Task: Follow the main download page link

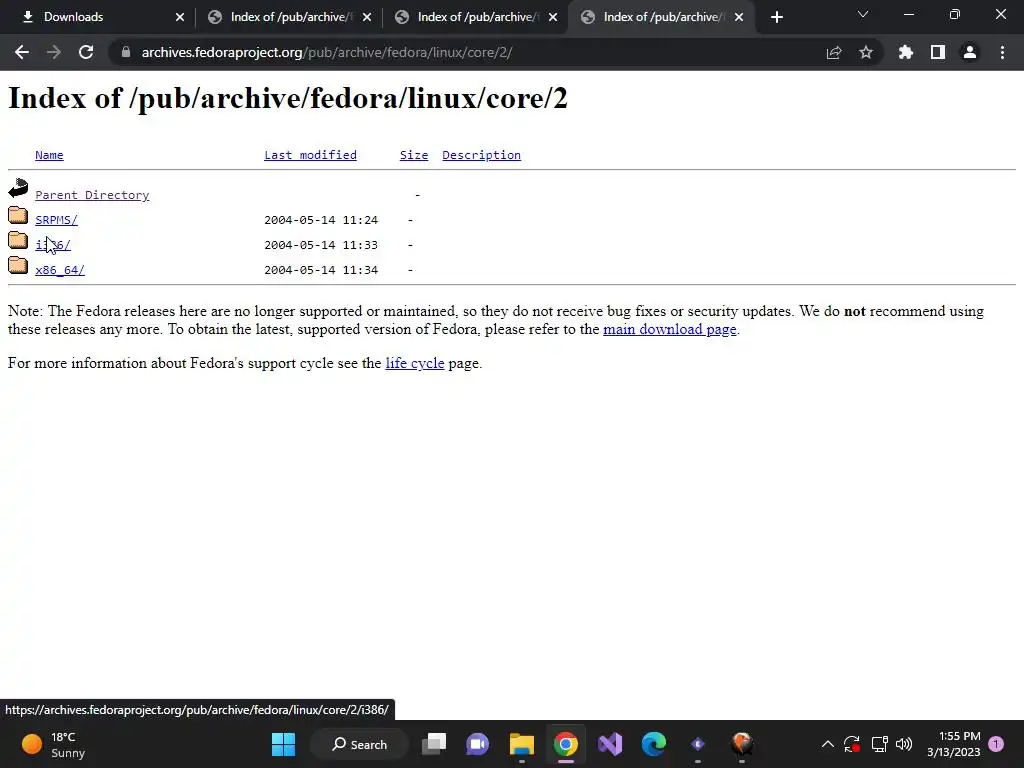Action: coord(669,329)
